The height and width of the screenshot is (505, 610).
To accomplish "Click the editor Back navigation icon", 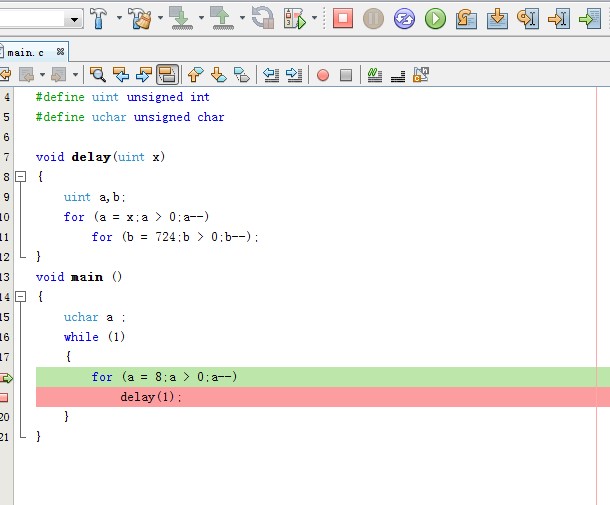I will 27,74.
